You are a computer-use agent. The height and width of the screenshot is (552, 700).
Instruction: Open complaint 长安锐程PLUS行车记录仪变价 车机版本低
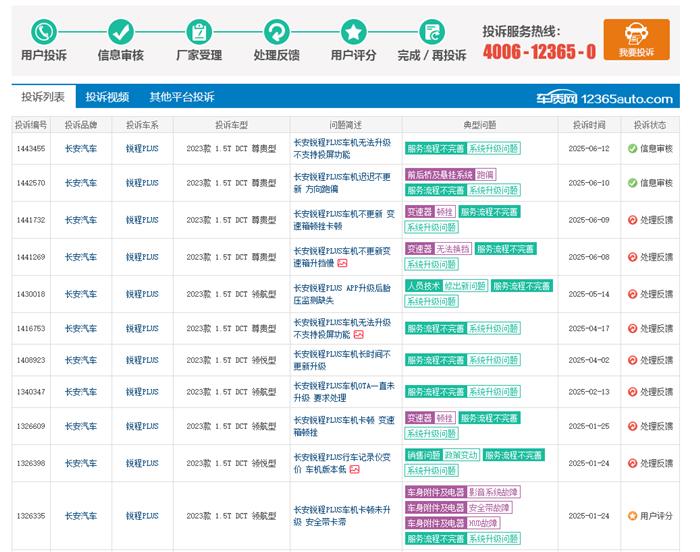(x=342, y=463)
